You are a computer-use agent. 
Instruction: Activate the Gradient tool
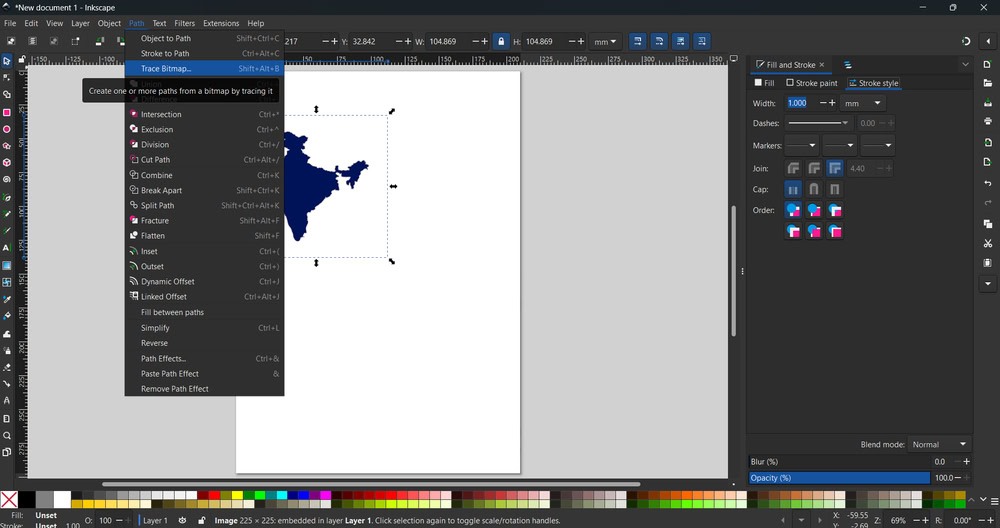pos(6,265)
